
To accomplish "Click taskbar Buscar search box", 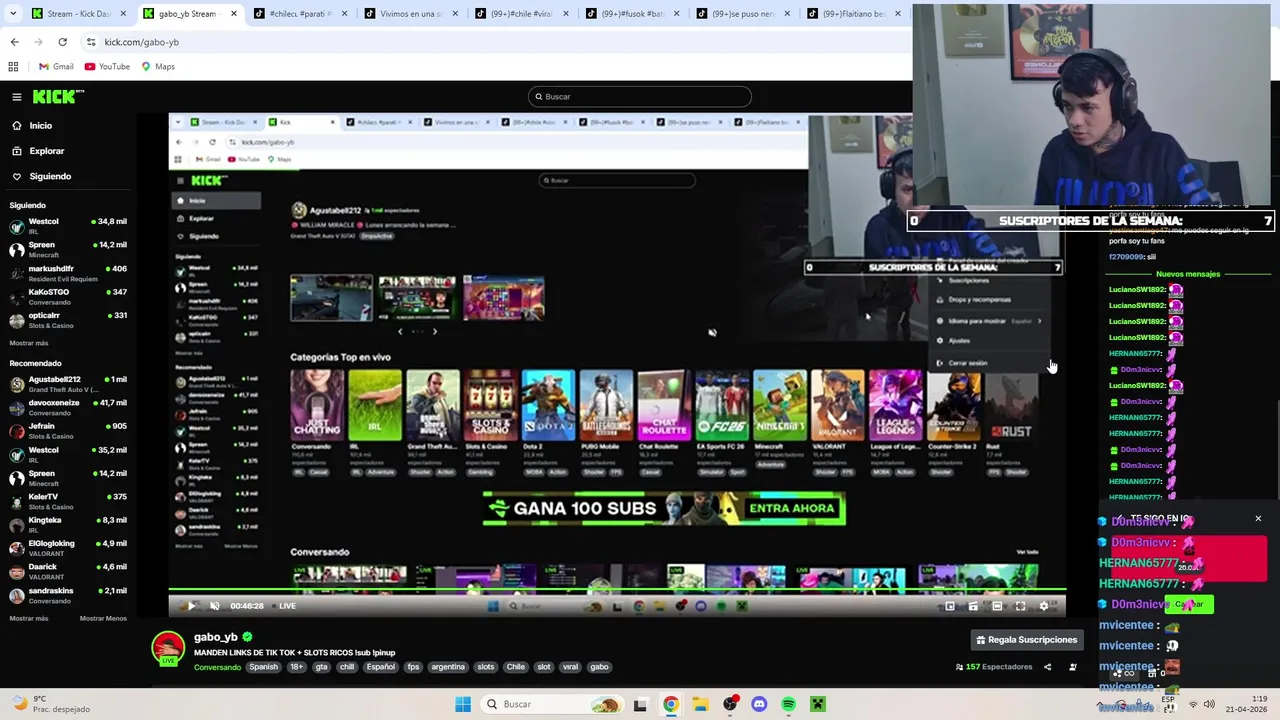I will [551, 704].
